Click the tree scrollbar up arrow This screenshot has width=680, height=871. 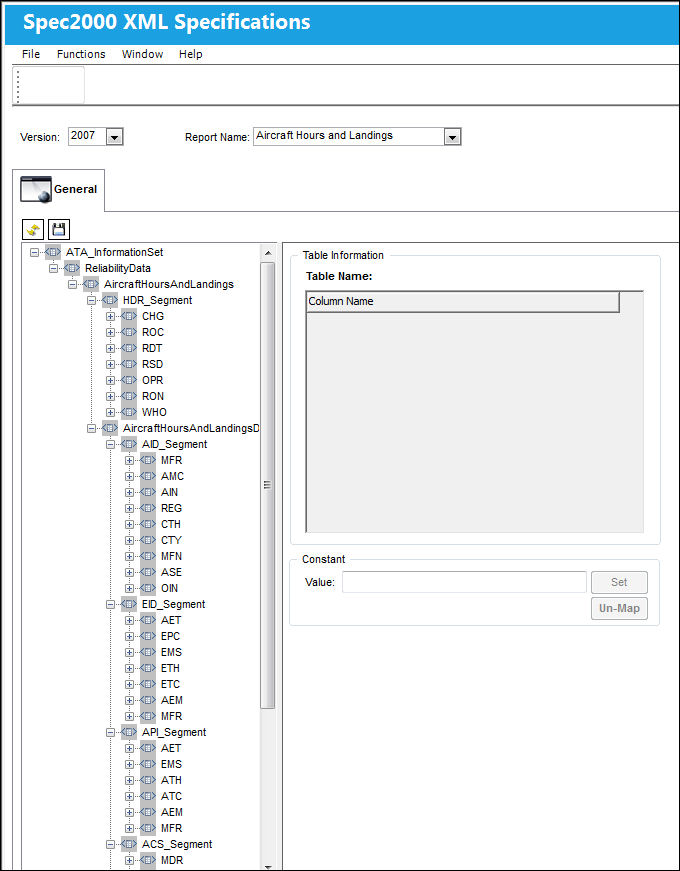(268, 253)
